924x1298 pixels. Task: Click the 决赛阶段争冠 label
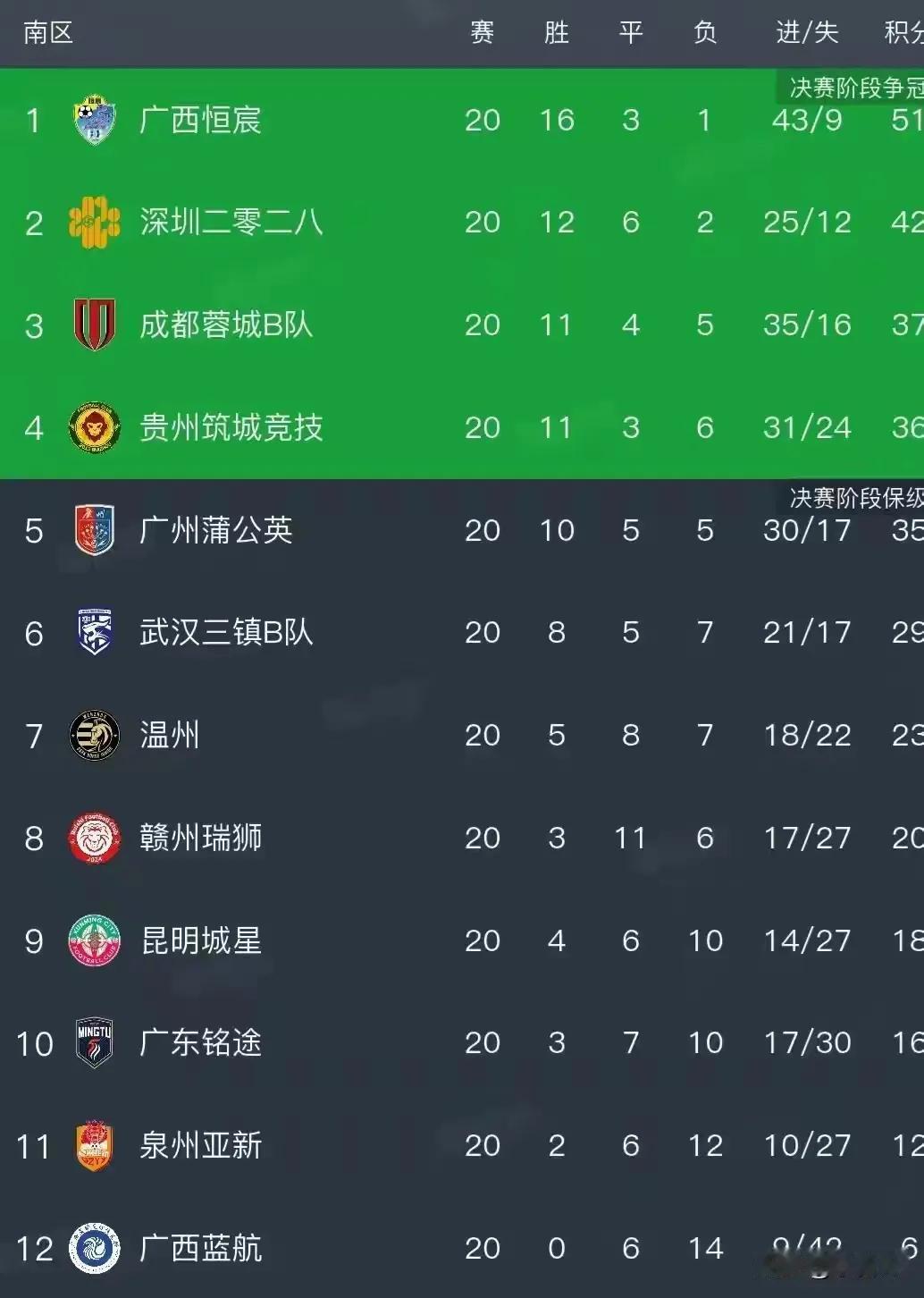coord(856,88)
